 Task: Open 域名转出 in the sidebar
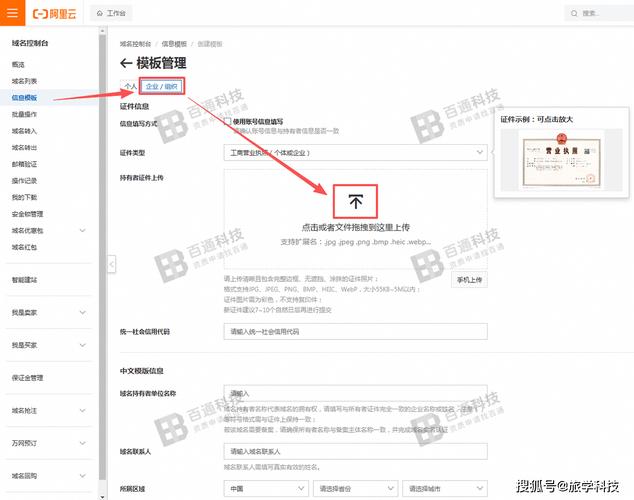(24, 148)
